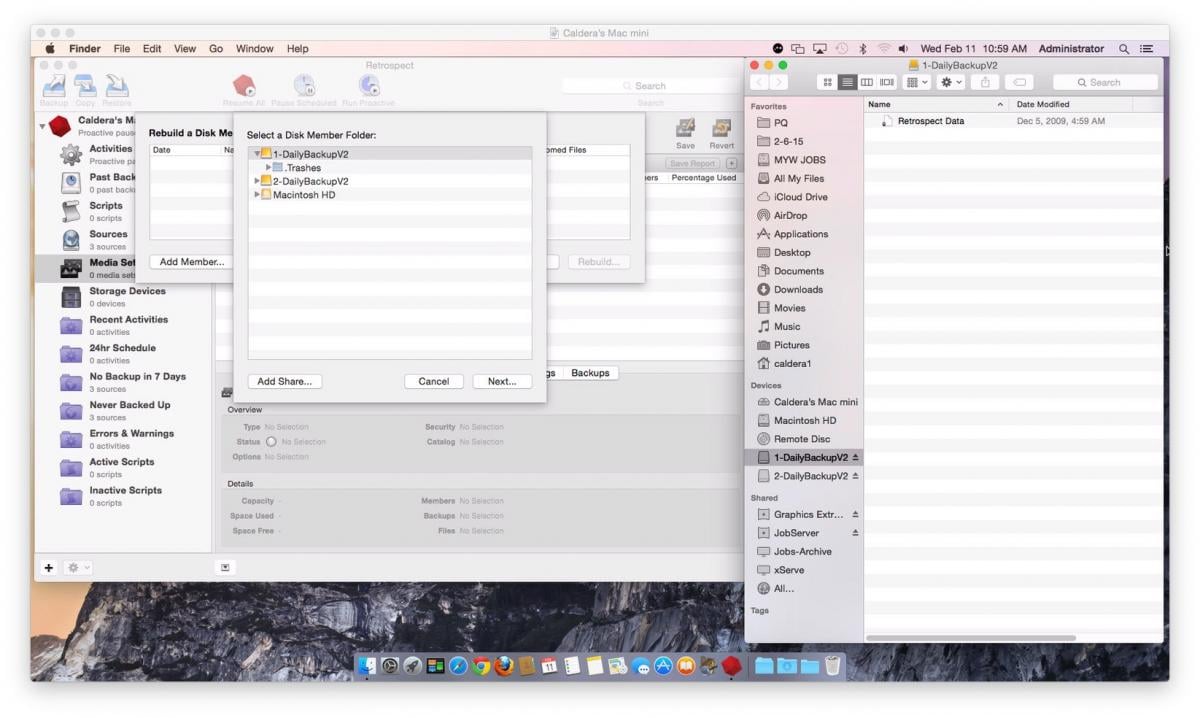Open the Errors & Warnings smart folder

tap(71, 439)
